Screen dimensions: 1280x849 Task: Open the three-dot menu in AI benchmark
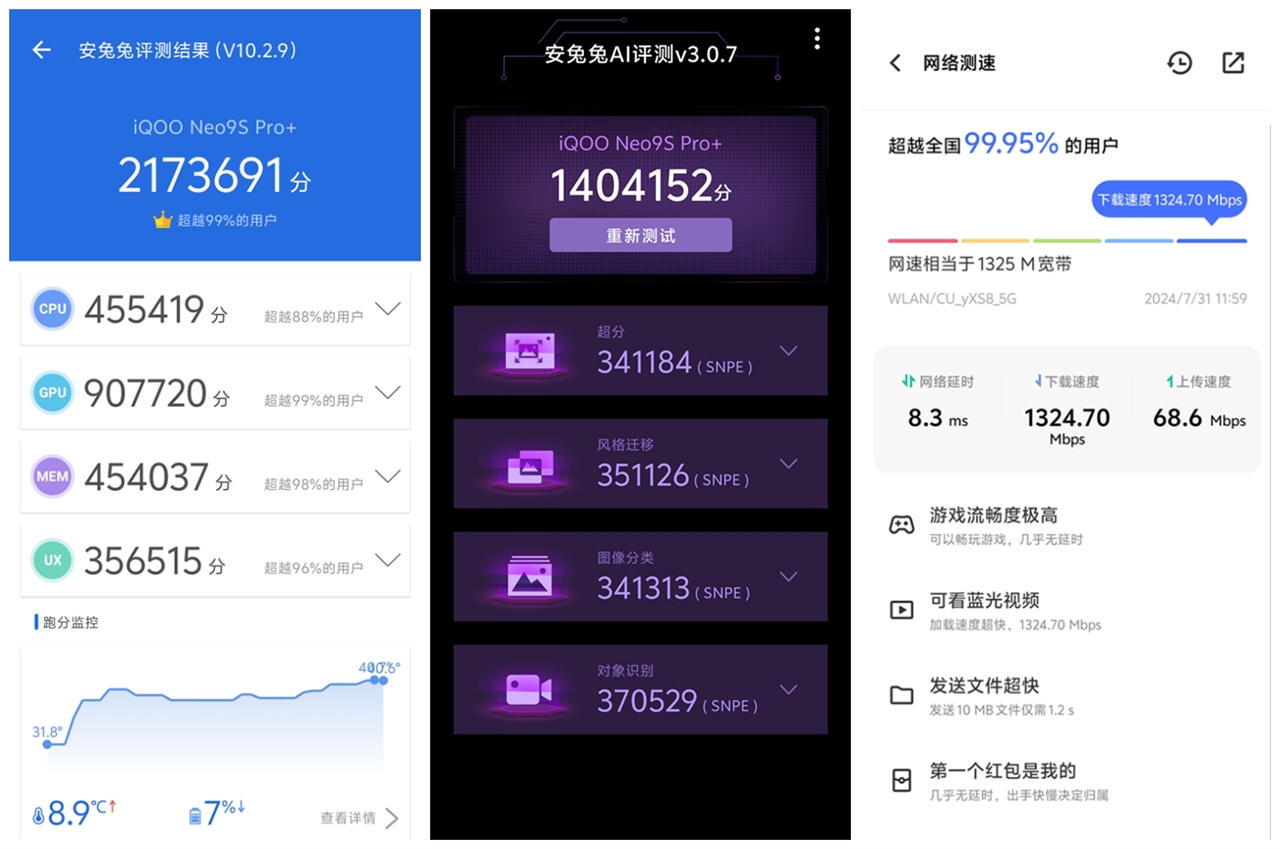pyautogui.click(x=817, y=38)
